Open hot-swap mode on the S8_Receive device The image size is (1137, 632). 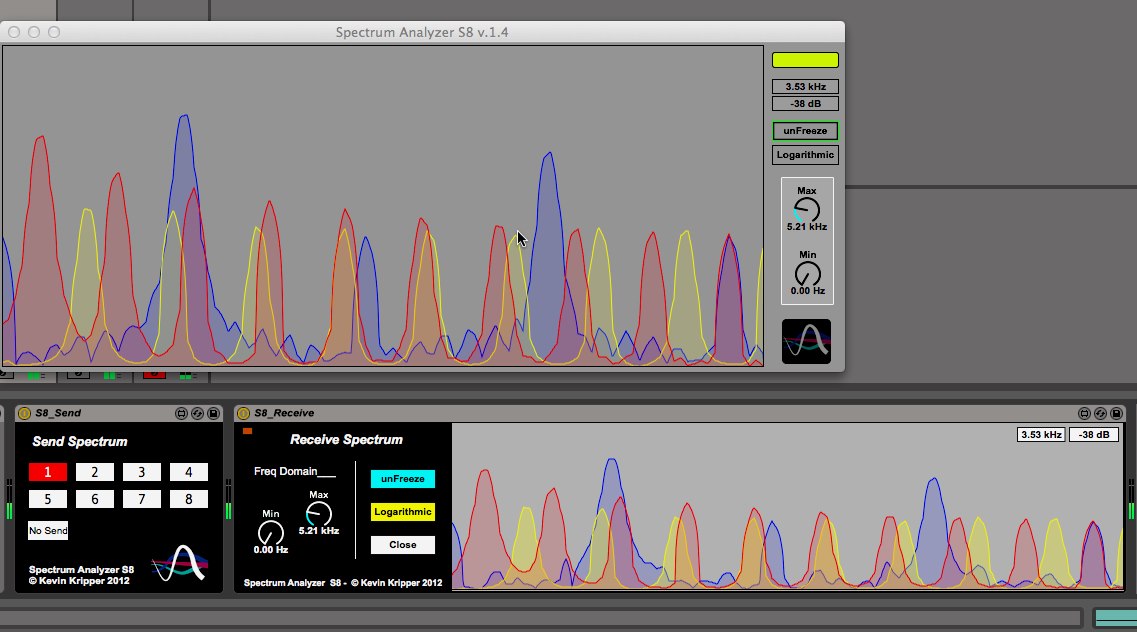(1100, 412)
